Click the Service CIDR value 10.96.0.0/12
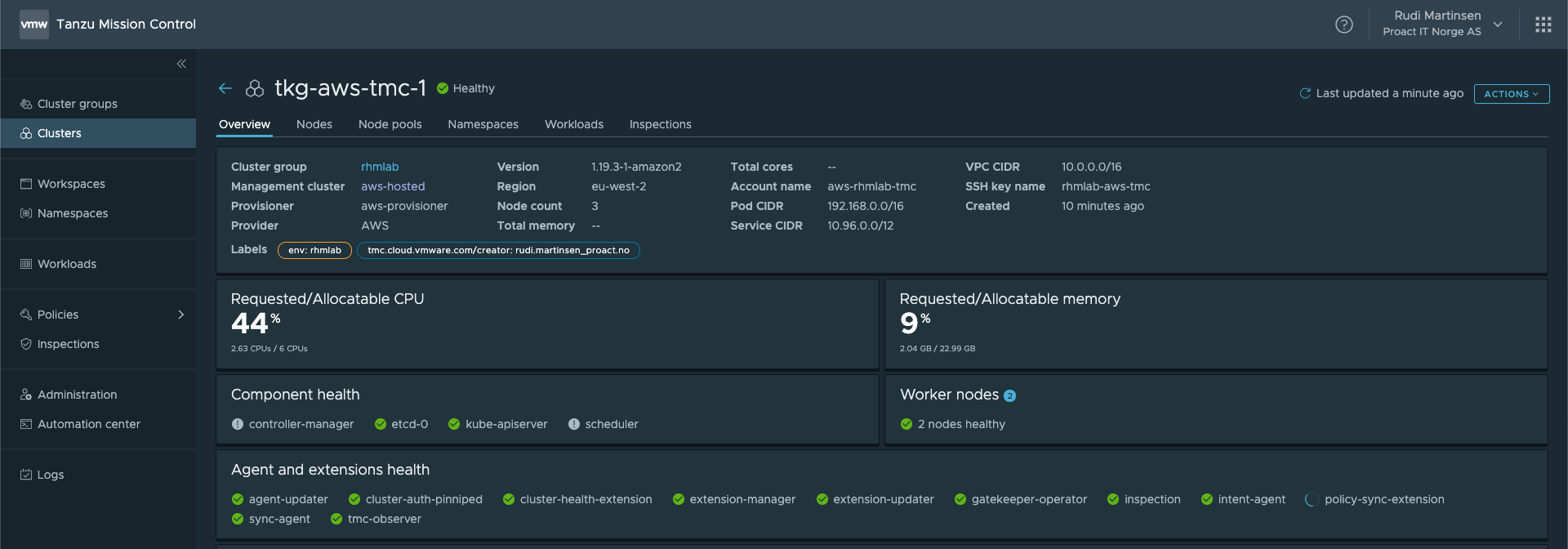The image size is (1568, 549). [x=861, y=225]
